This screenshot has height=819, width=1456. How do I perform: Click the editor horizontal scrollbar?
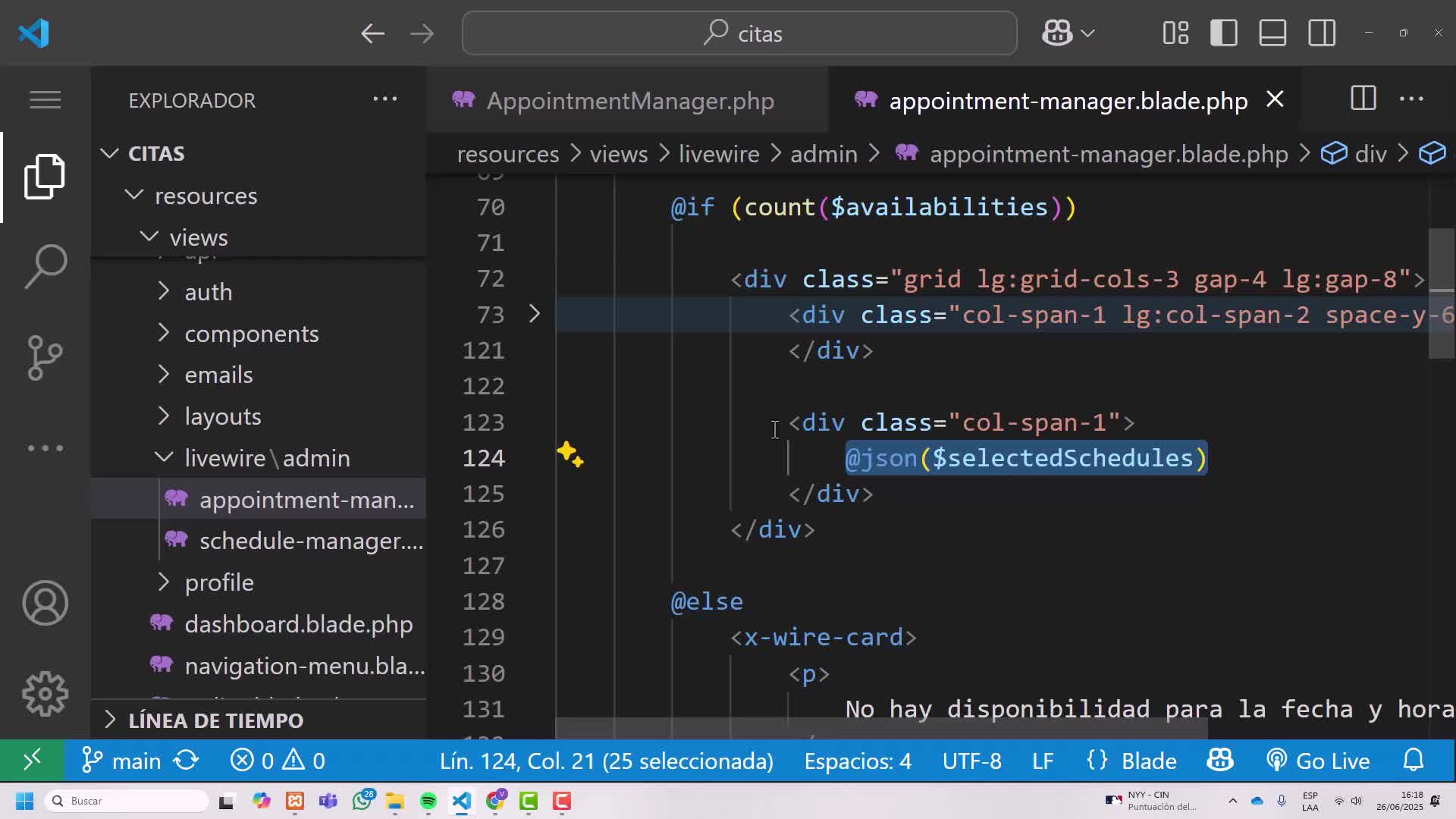881,728
